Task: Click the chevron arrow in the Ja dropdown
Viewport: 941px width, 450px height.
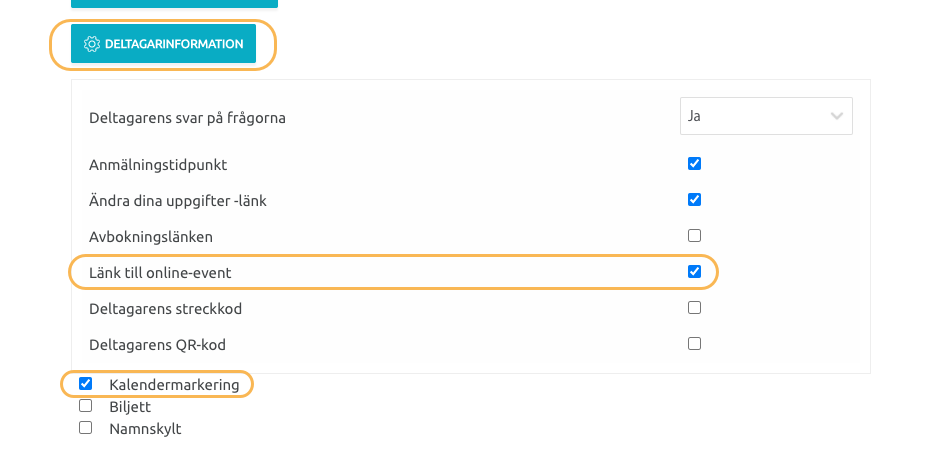Action: 837,116
